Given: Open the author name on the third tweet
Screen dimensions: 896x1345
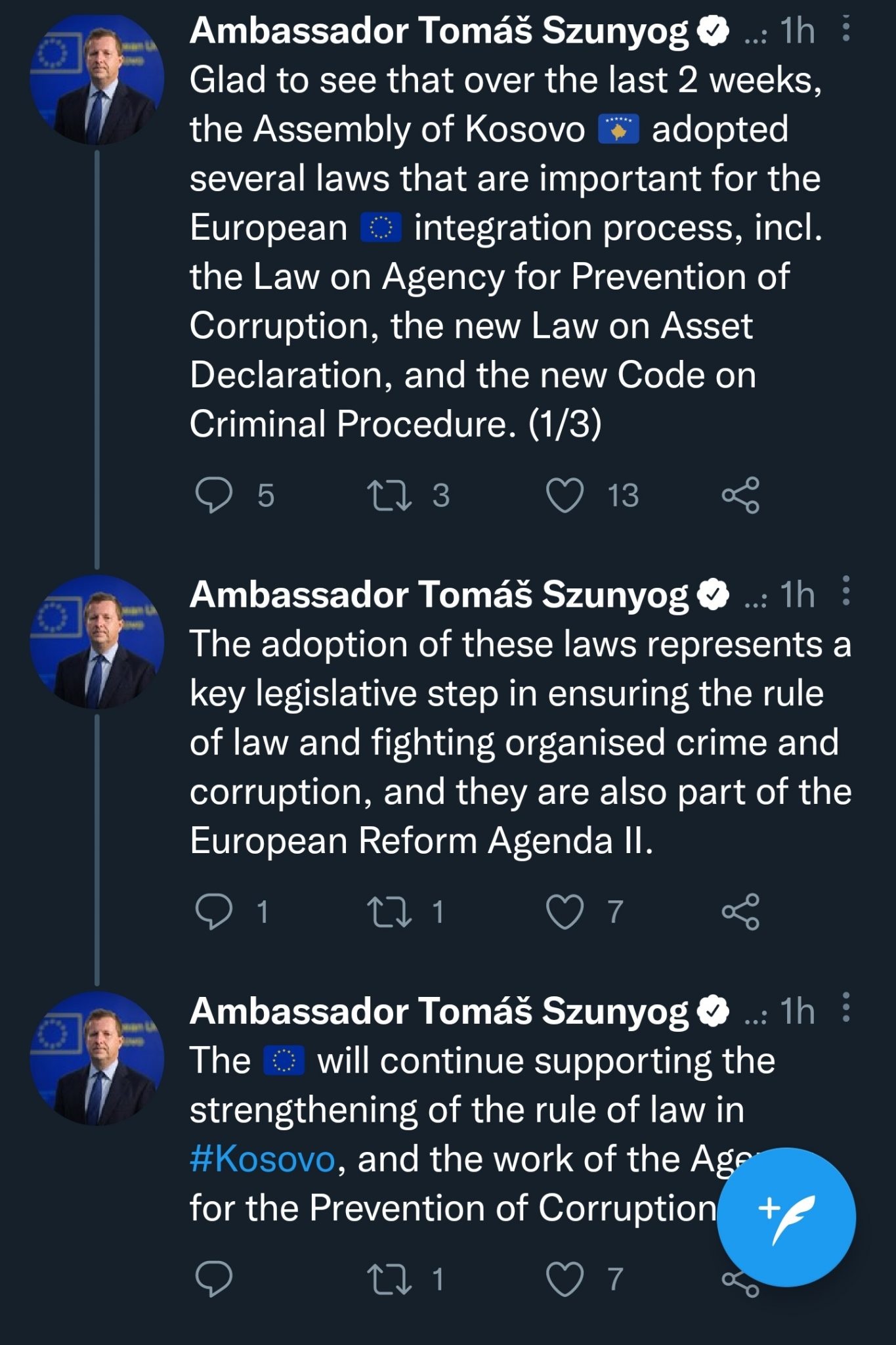Looking at the screenshot, I should [x=438, y=1011].
